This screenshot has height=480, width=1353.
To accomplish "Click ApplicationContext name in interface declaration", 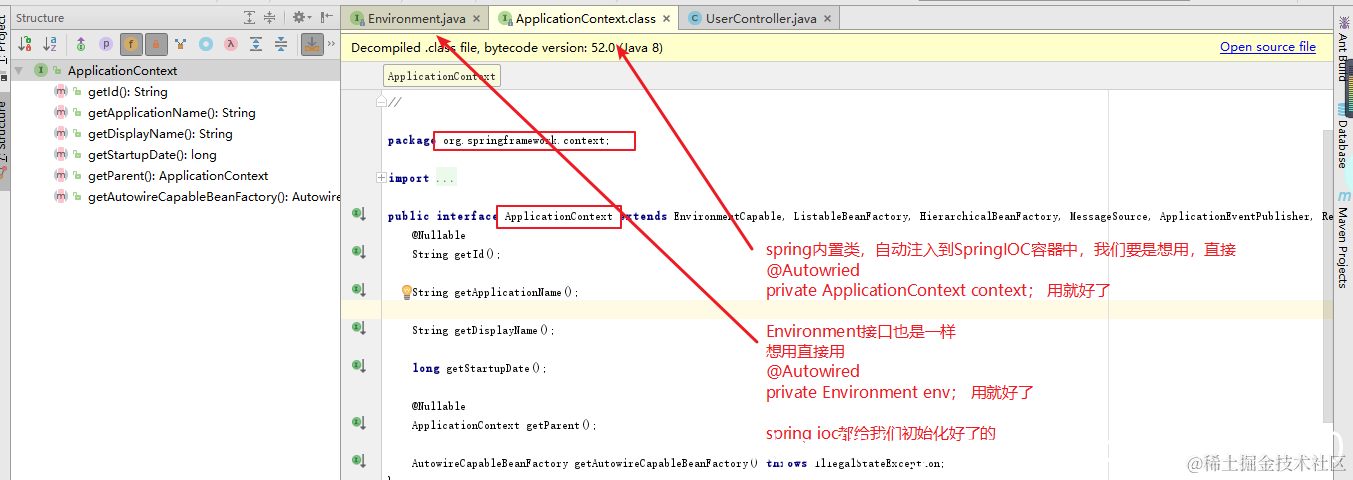I will 558,217.
